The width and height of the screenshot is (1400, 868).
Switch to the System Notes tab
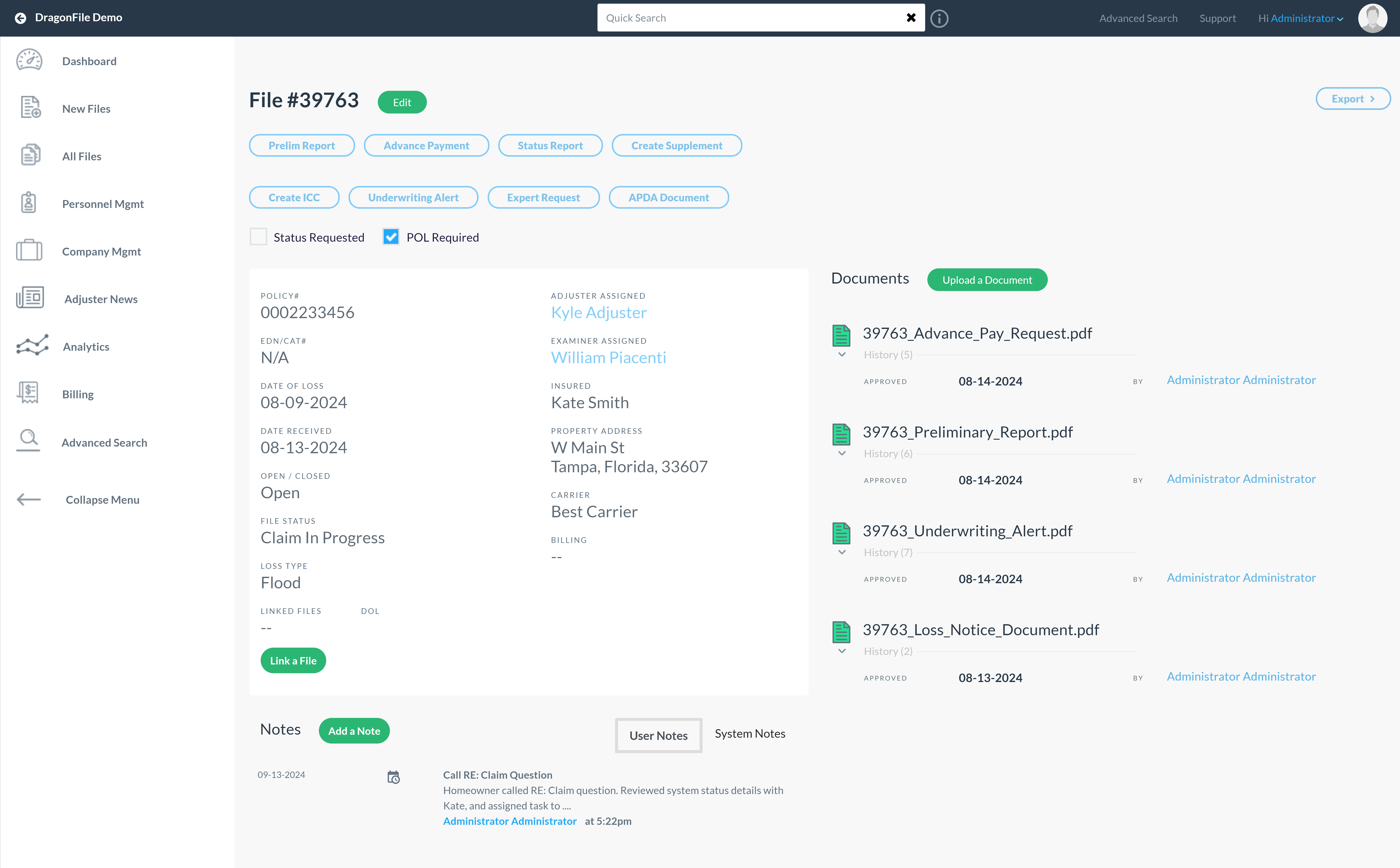(750, 734)
